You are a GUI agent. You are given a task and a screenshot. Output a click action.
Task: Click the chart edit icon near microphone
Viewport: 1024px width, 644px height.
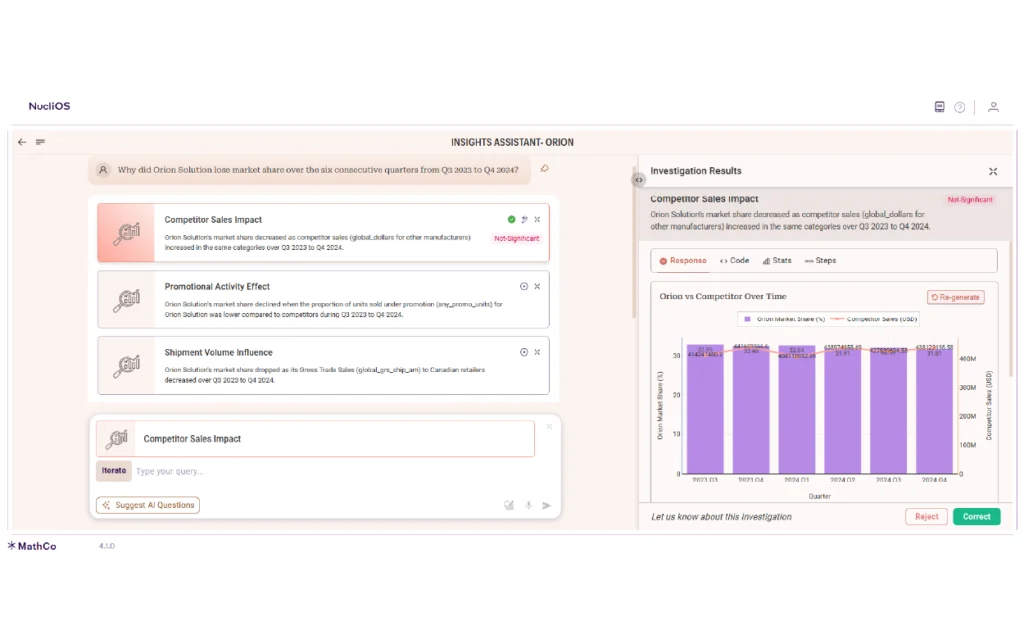[509, 505]
